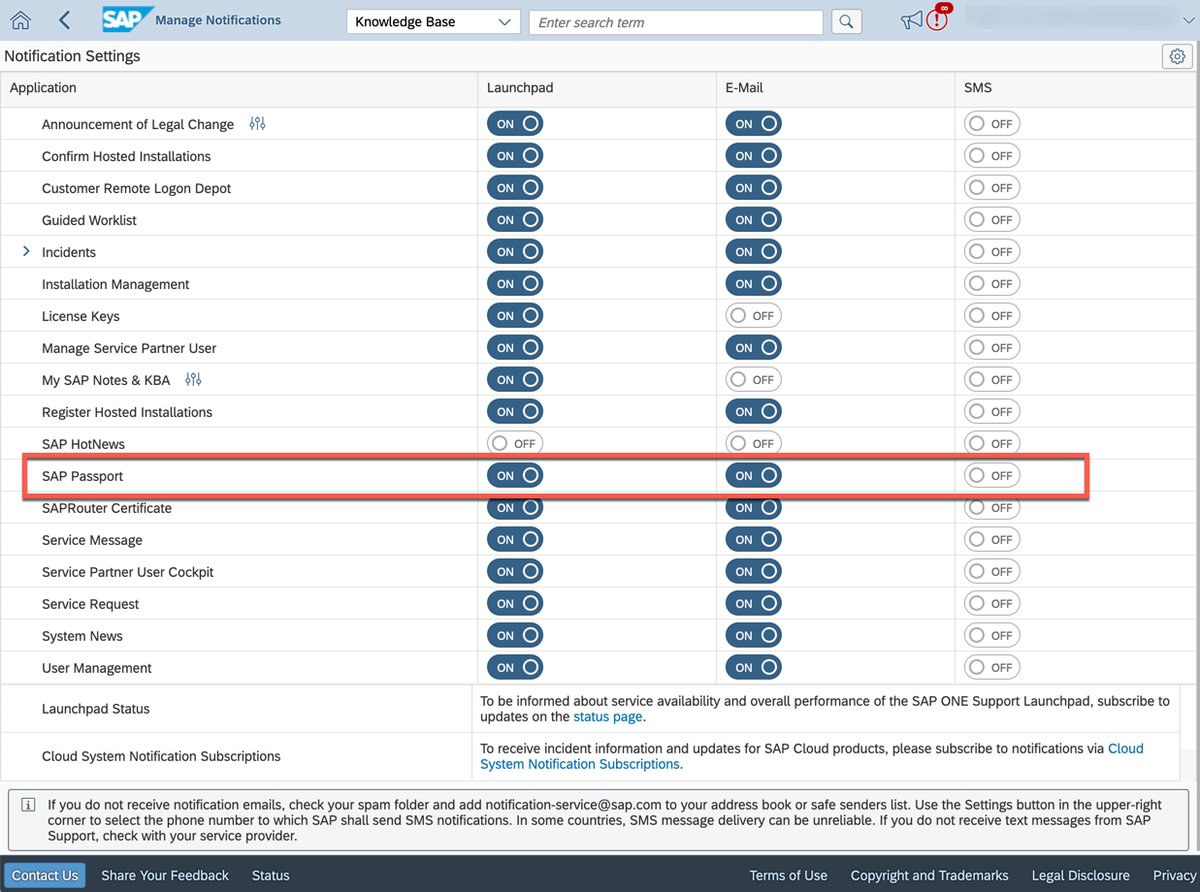
Task: Open the status page link
Action: click(609, 717)
